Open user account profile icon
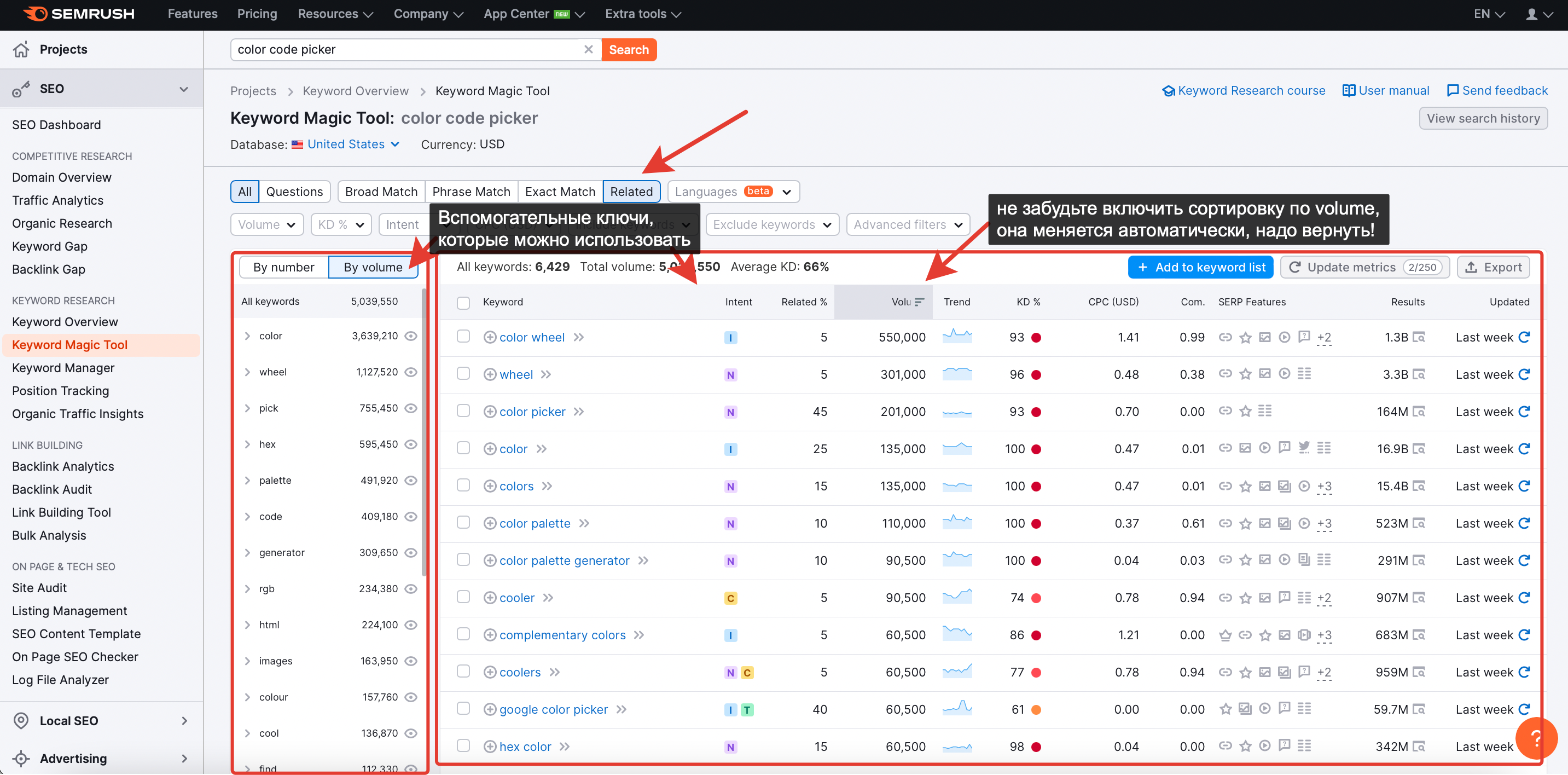The width and height of the screenshot is (1568, 775). point(1531,13)
